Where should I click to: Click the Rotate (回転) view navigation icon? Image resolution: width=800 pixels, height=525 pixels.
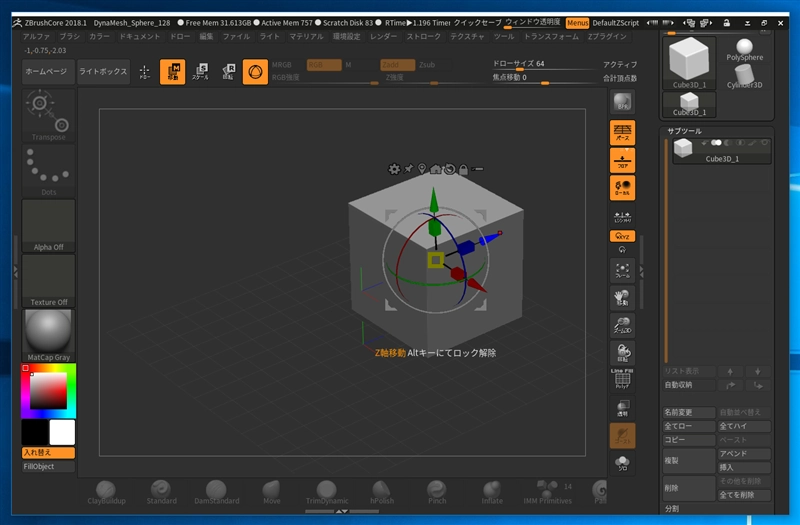pyautogui.click(x=622, y=353)
